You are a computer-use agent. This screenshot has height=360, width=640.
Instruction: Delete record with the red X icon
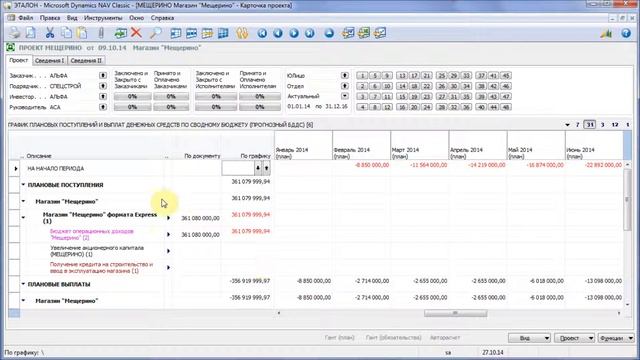(x=136, y=33)
